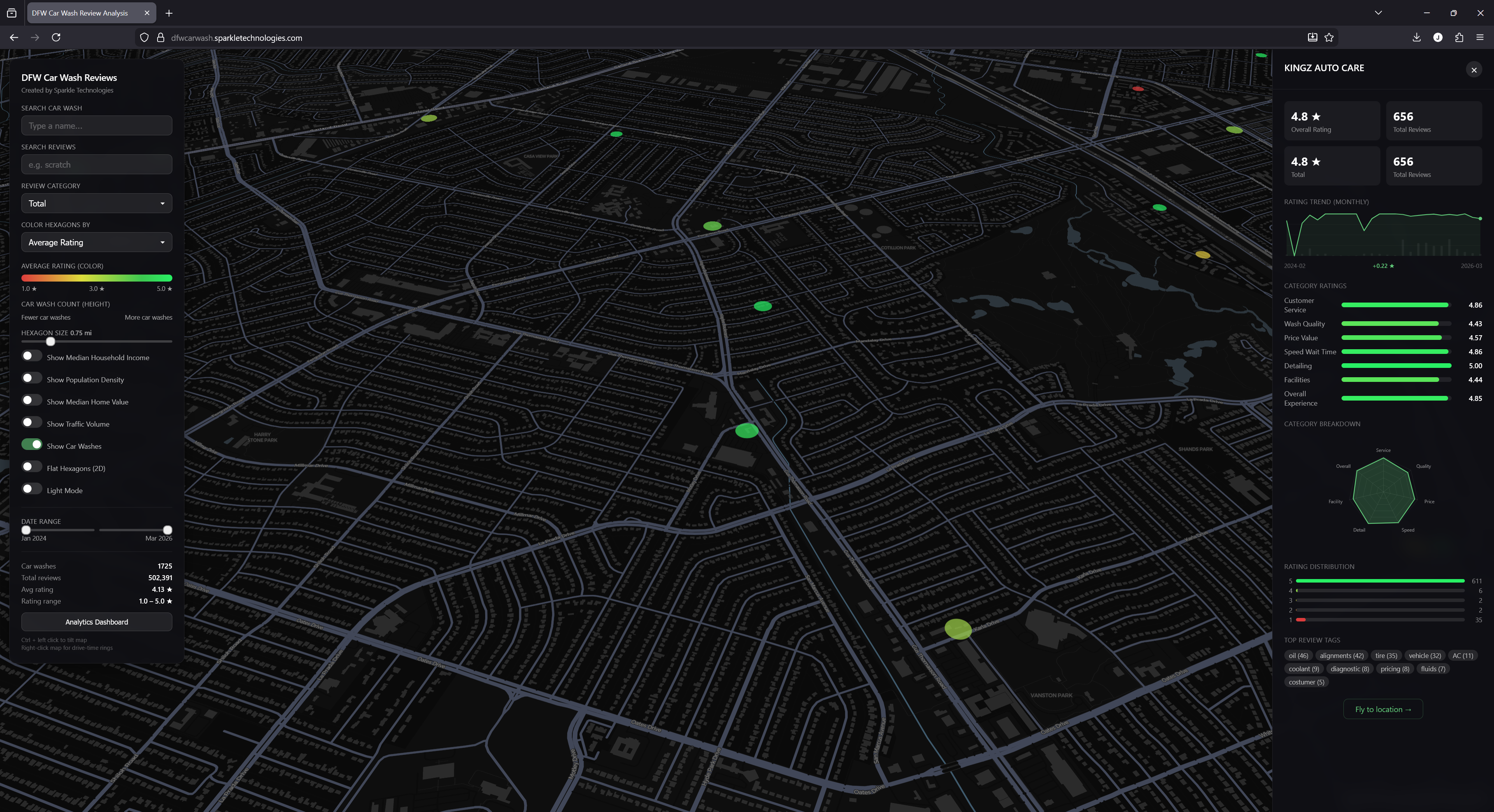Click the oil (46) review tag

click(1298, 656)
